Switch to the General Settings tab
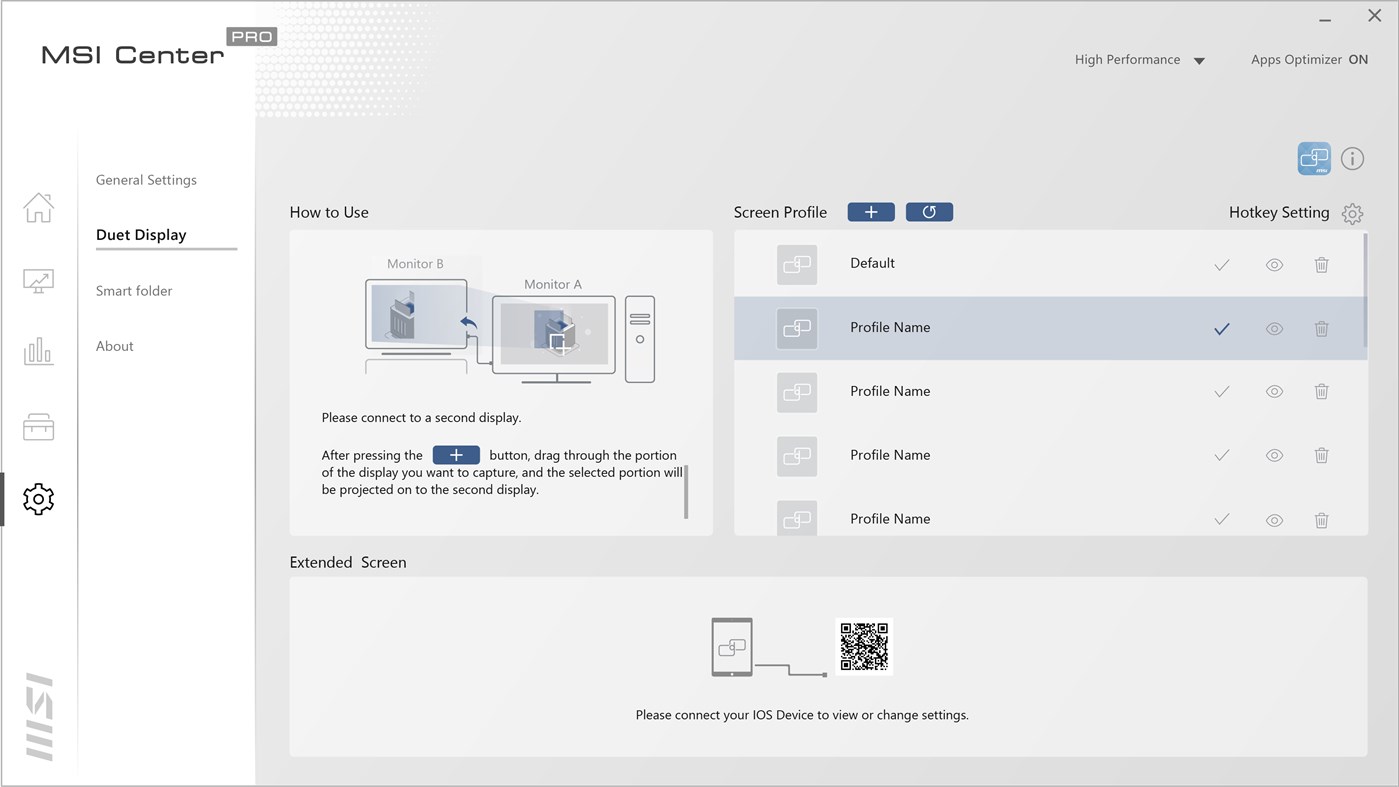 [x=146, y=180]
